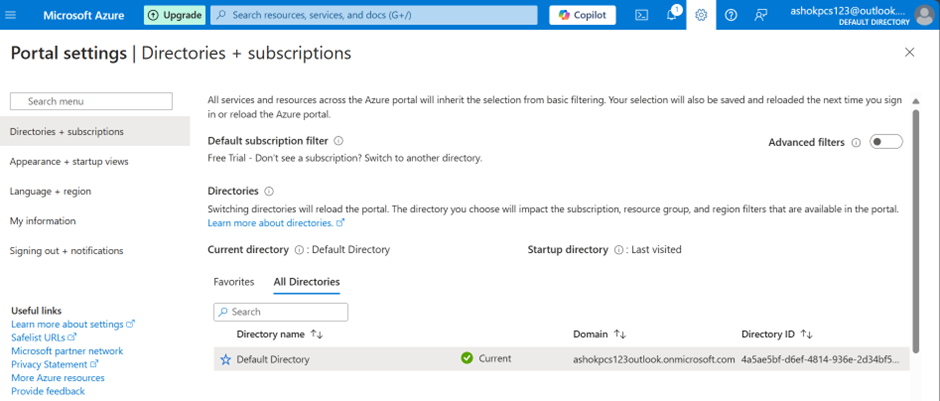Click the Settings gear icon
Viewport: 940px width, 401px height.
[x=701, y=15]
